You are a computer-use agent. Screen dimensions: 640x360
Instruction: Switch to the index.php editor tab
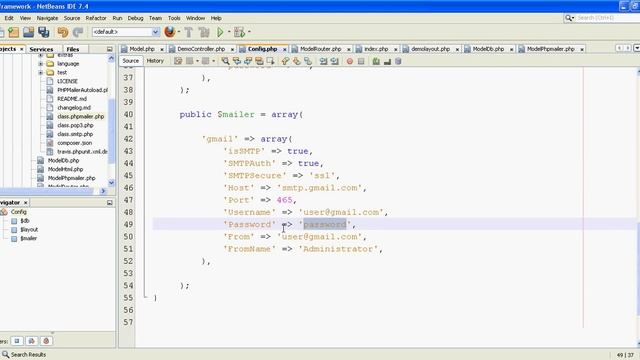[376, 49]
